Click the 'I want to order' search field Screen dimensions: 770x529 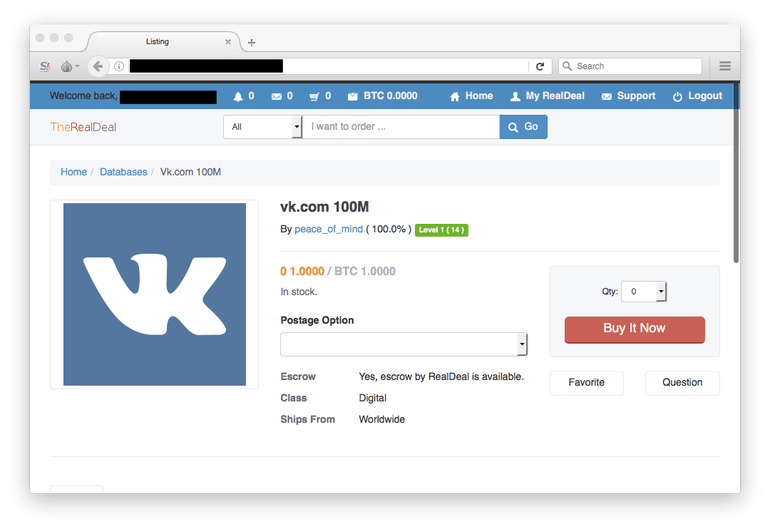pos(401,127)
